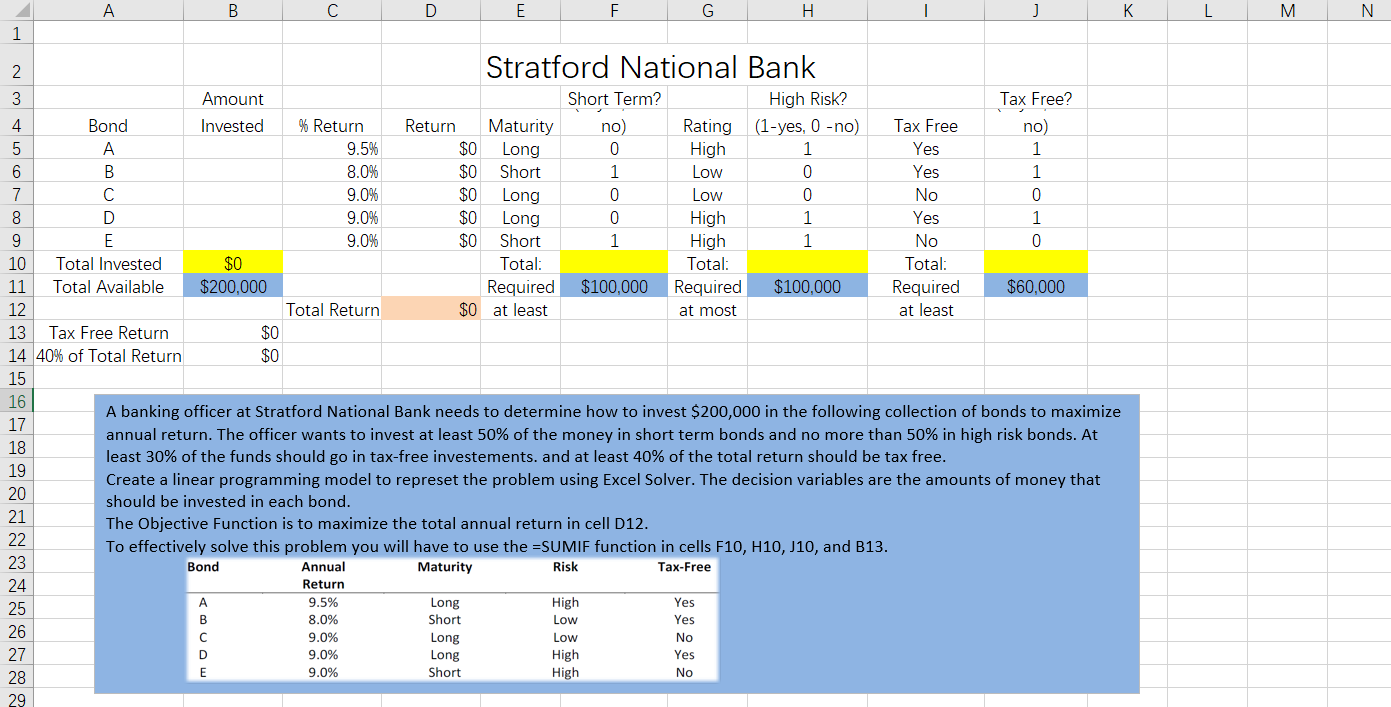
Task: Select the $0 cell beside Tax Free Return
Action: pyautogui.click(x=233, y=332)
